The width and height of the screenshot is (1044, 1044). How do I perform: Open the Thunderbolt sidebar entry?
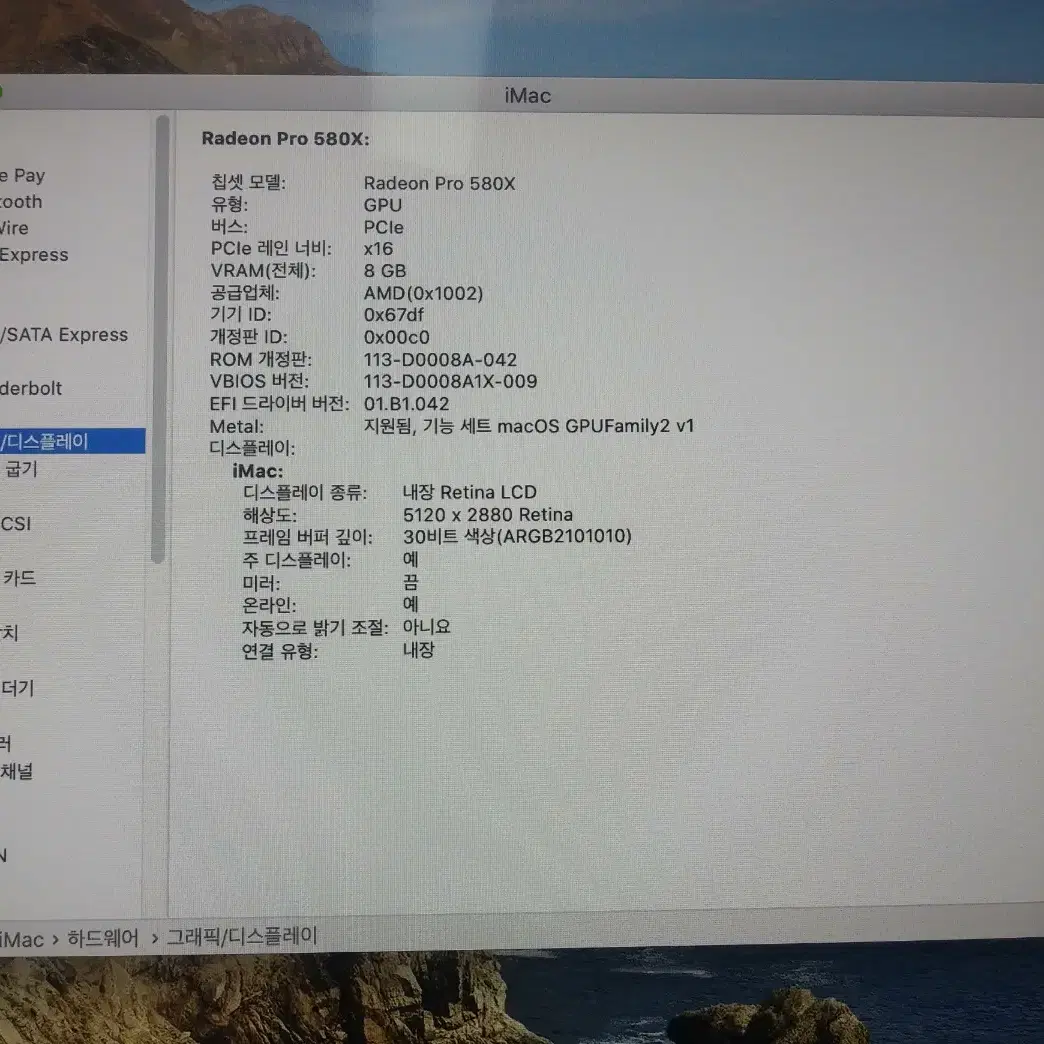31,388
